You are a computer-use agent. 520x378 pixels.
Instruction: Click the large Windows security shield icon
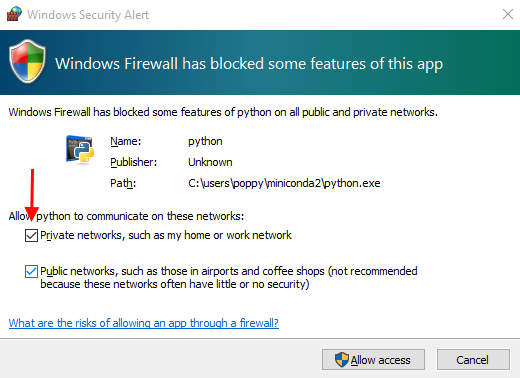point(27,61)
